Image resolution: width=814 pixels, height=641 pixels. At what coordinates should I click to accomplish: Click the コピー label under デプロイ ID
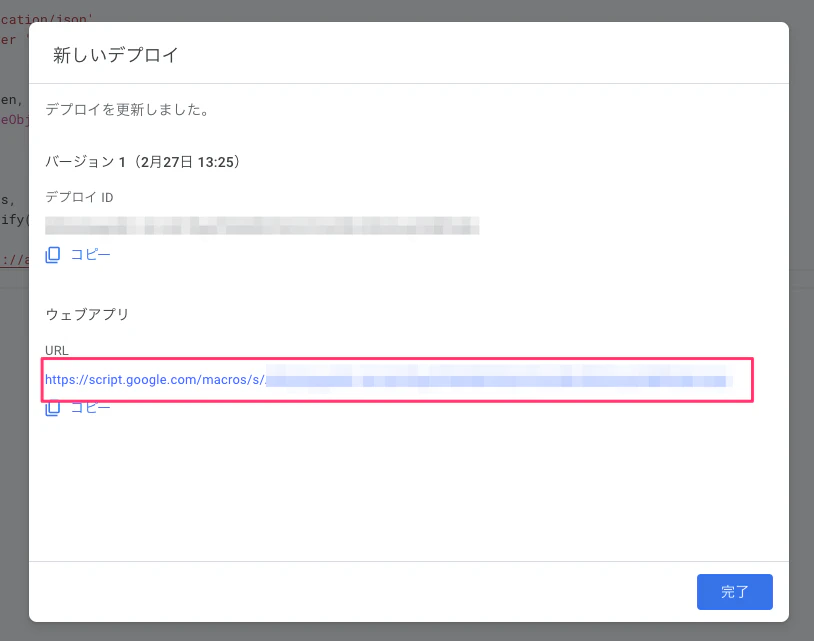pyautogui.click(x=90, y=255)
